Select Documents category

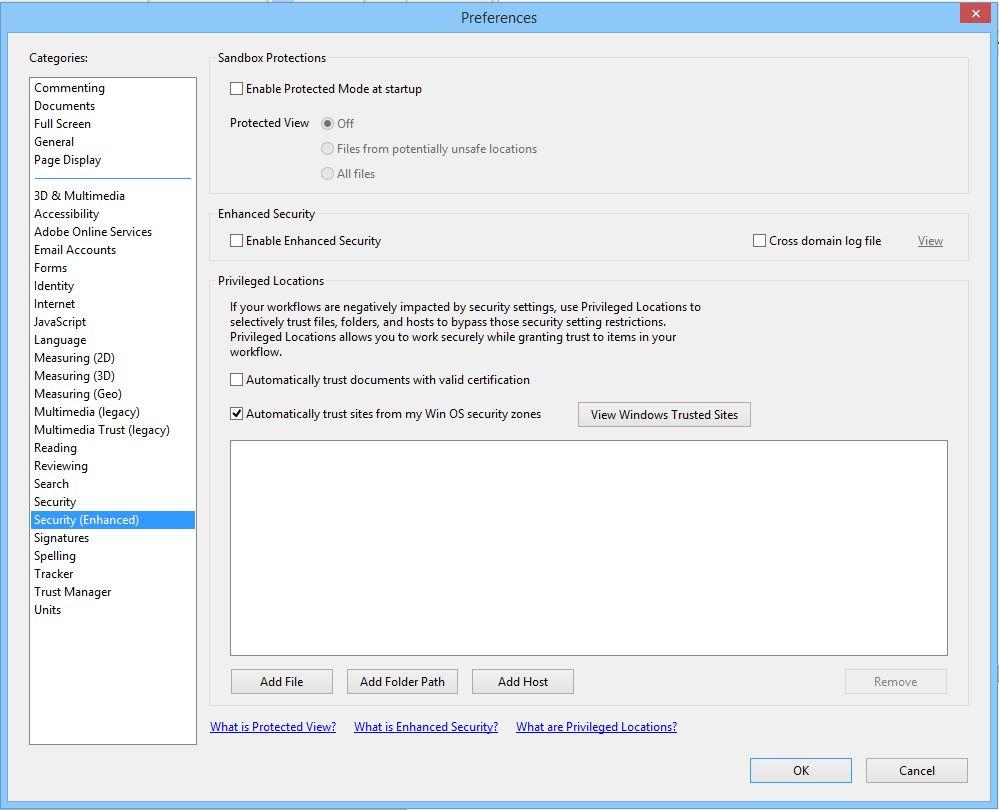tap(113, 106)
